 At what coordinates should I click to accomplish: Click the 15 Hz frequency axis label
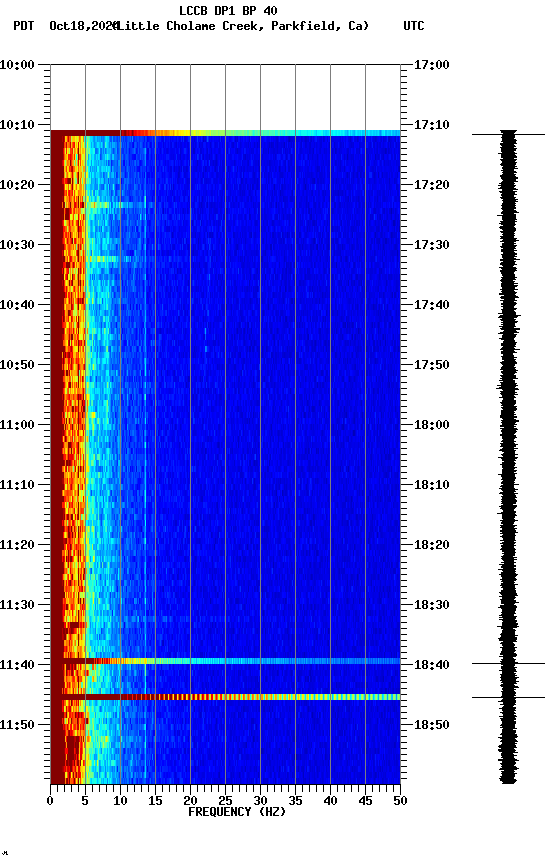click(155, 801)
